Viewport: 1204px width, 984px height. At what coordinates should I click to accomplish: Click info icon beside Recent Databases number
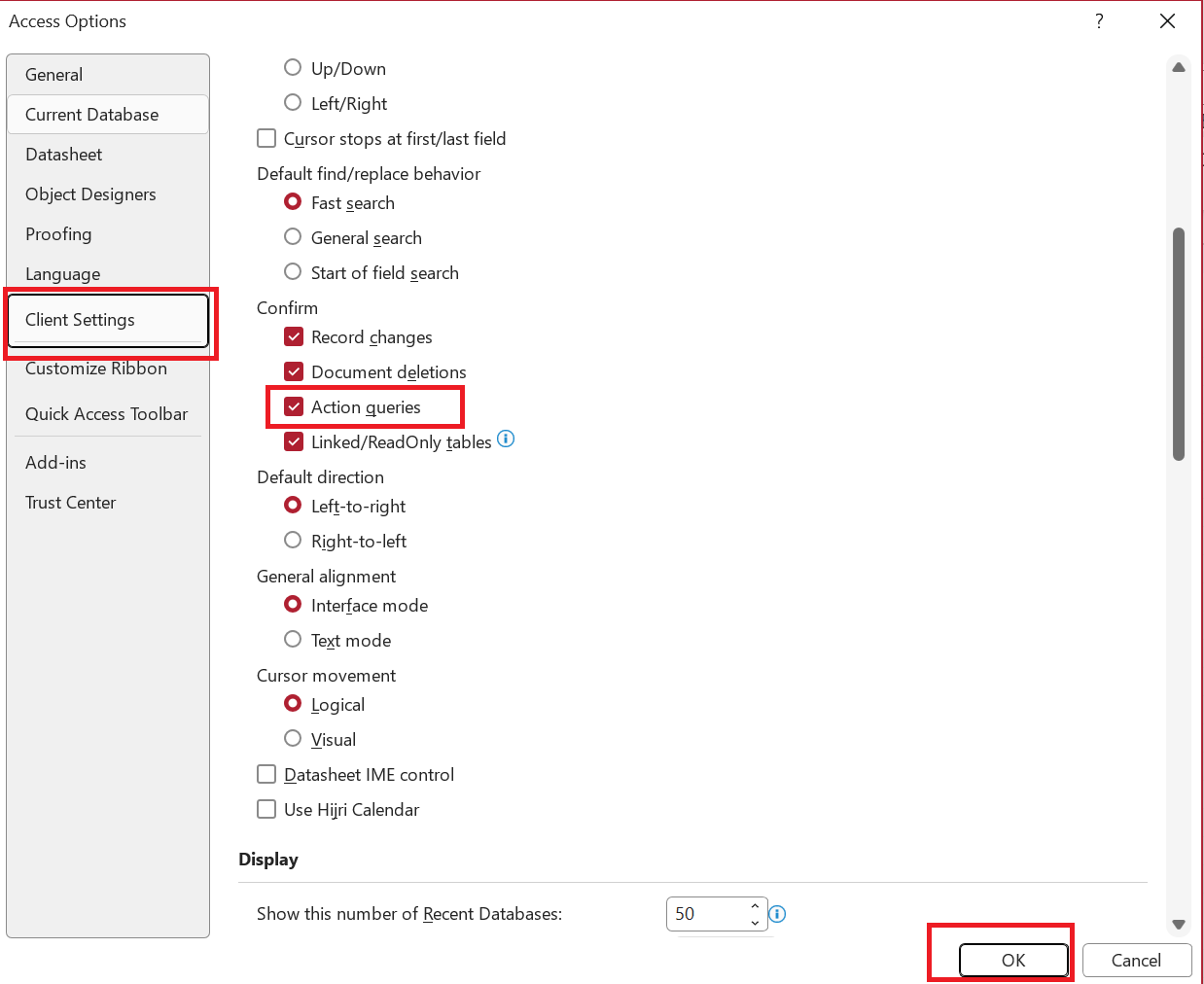click(x=777, y=914)
